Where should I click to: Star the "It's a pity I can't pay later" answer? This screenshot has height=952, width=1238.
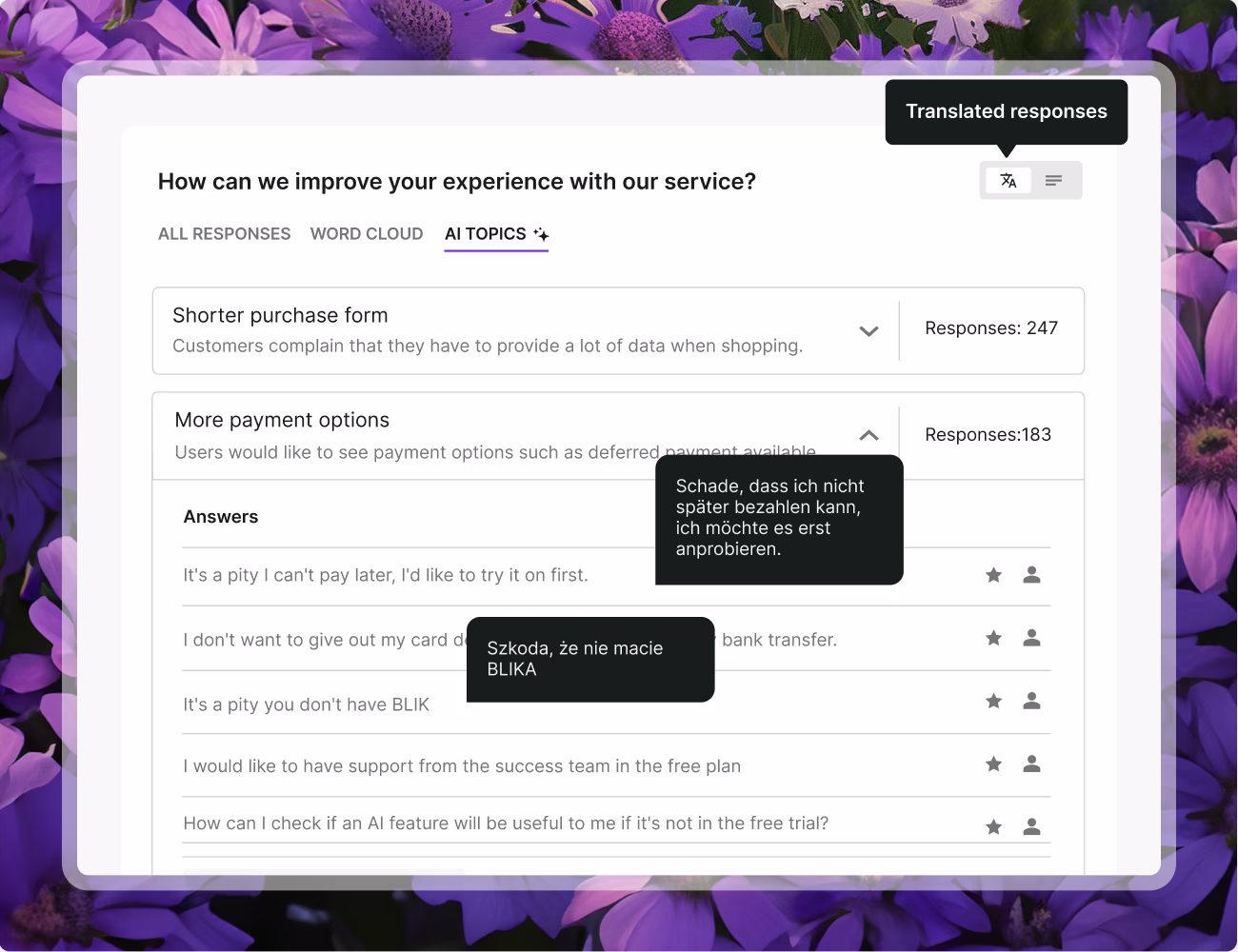pyautogui.click(x=993, y=575)
